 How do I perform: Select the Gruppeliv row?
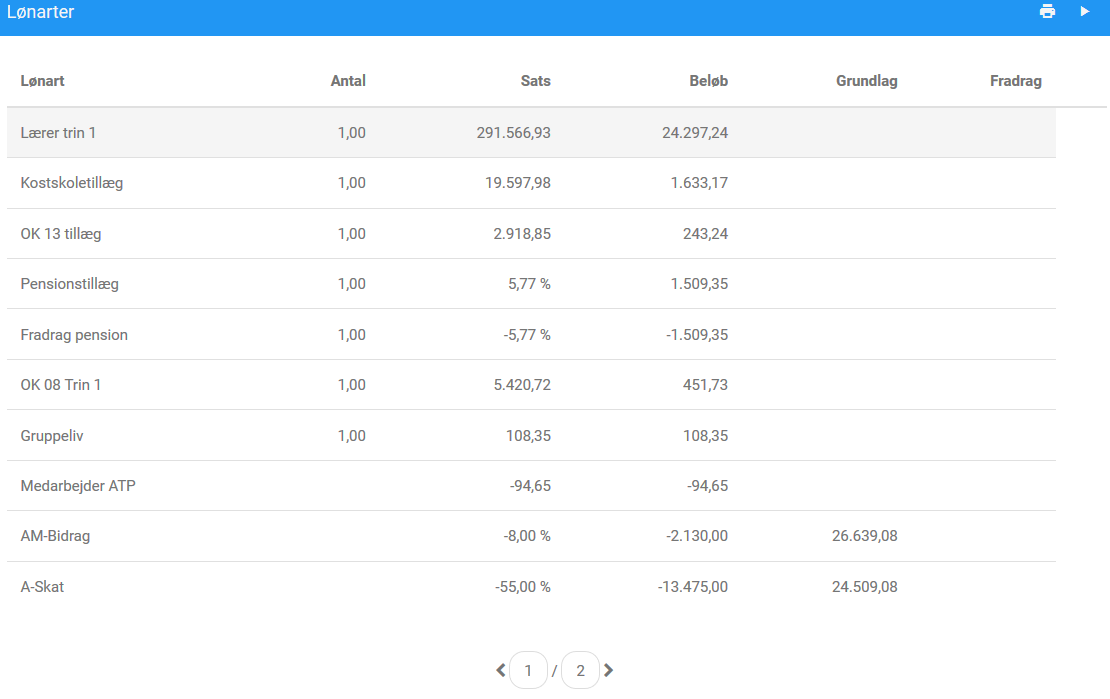531,436
